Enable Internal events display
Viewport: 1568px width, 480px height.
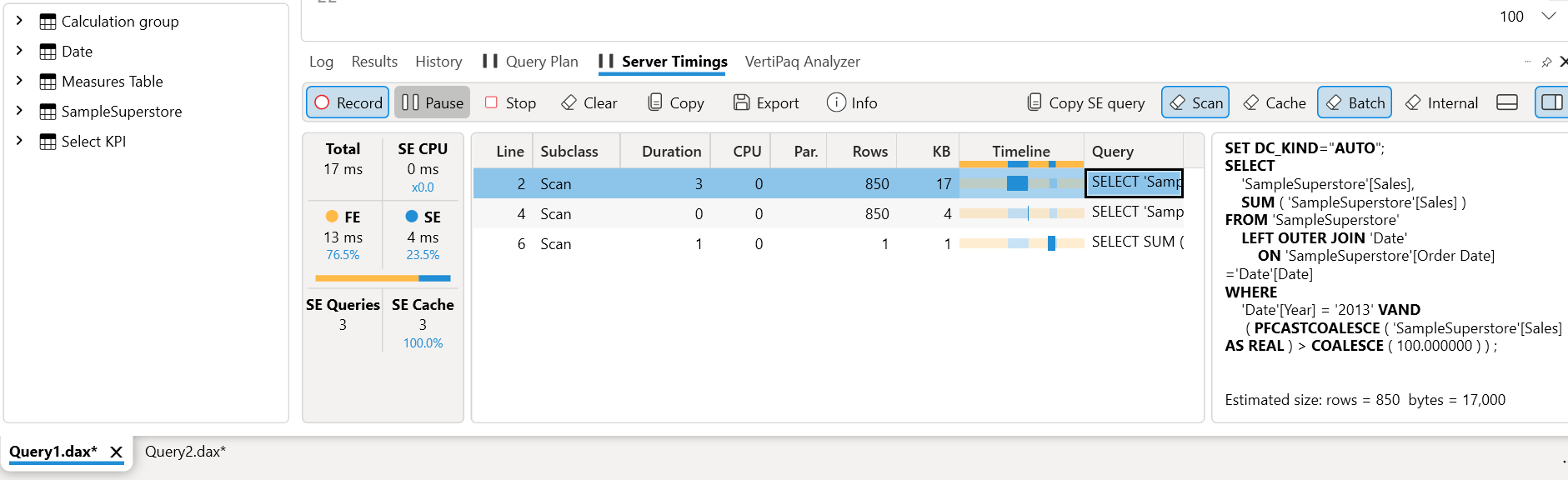1441,102
